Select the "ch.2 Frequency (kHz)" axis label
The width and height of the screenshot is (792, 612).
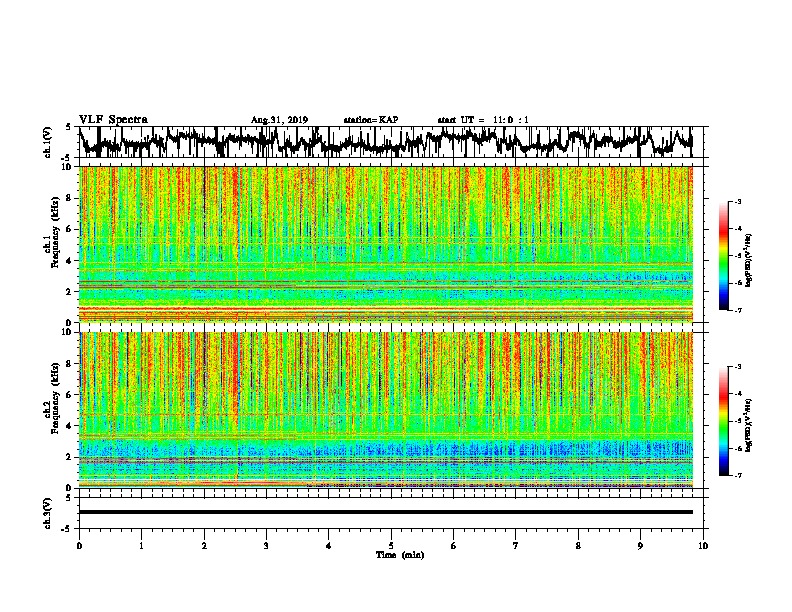pyautogui.click(x=54, y=398)
